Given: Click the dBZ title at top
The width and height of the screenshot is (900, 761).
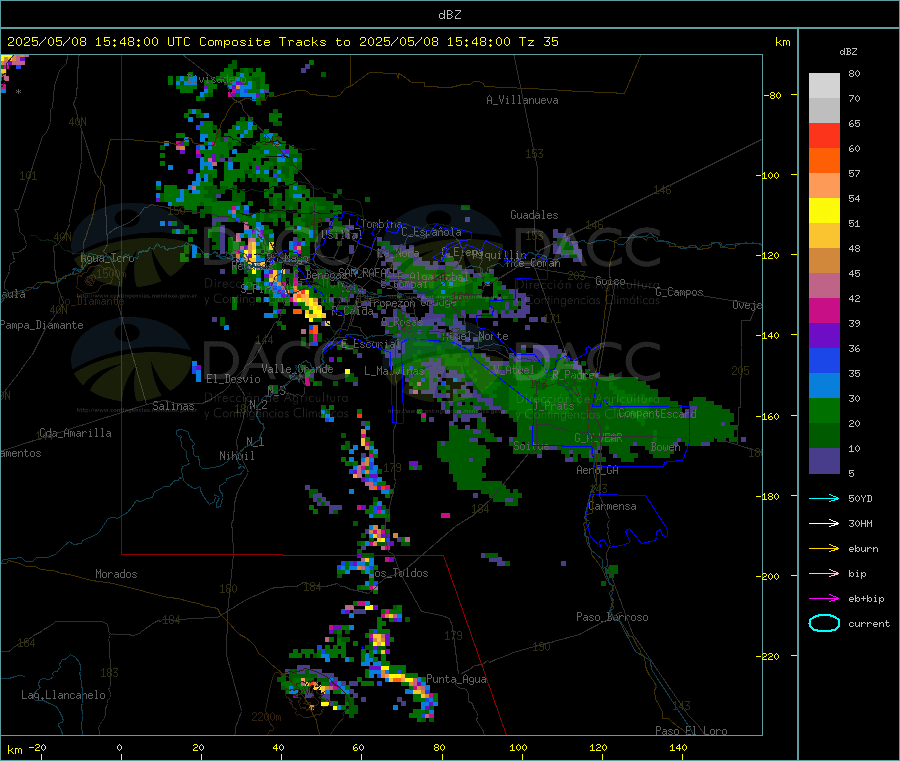Looking at the screenshot, I should [x=449, y=15].
